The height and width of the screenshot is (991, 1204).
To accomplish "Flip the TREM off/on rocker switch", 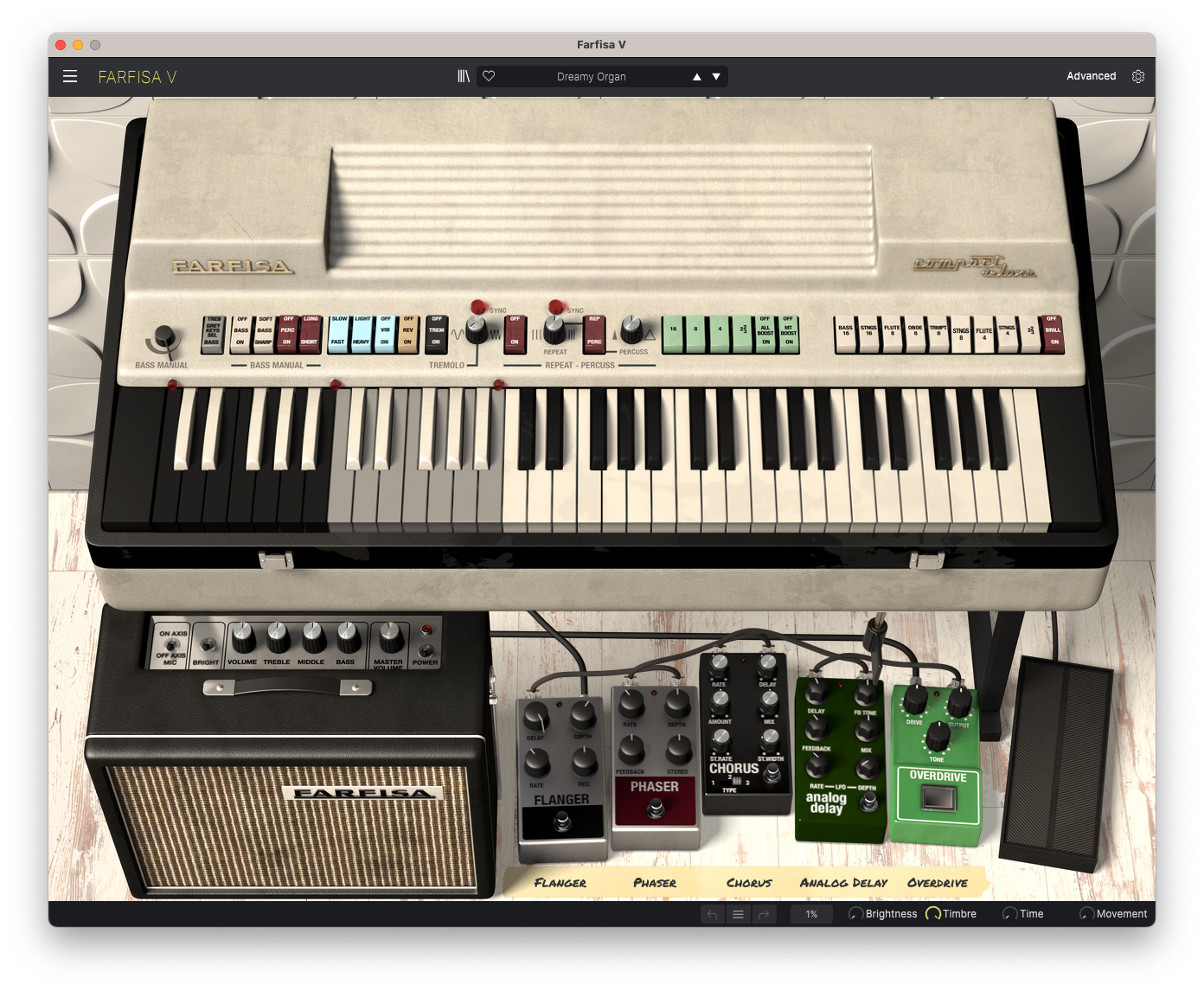I will (437, 334).
